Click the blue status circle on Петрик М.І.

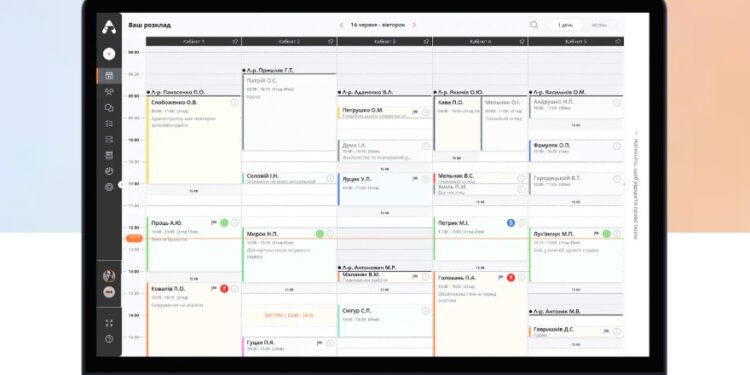tap(510, 222)
